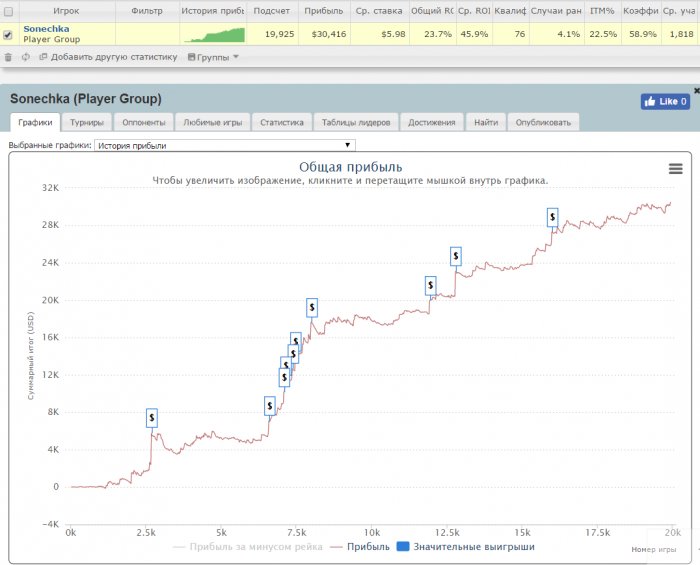700x565 pixels.
Task: Switch to the Найти tab
Action: coord(486,122)
